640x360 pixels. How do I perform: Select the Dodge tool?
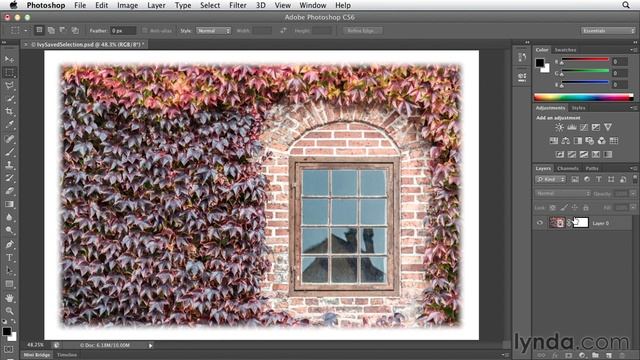pos(9,230)
